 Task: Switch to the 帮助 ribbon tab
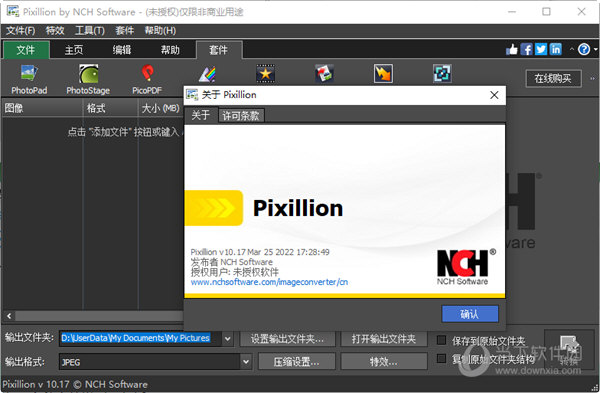coord(170,50)
